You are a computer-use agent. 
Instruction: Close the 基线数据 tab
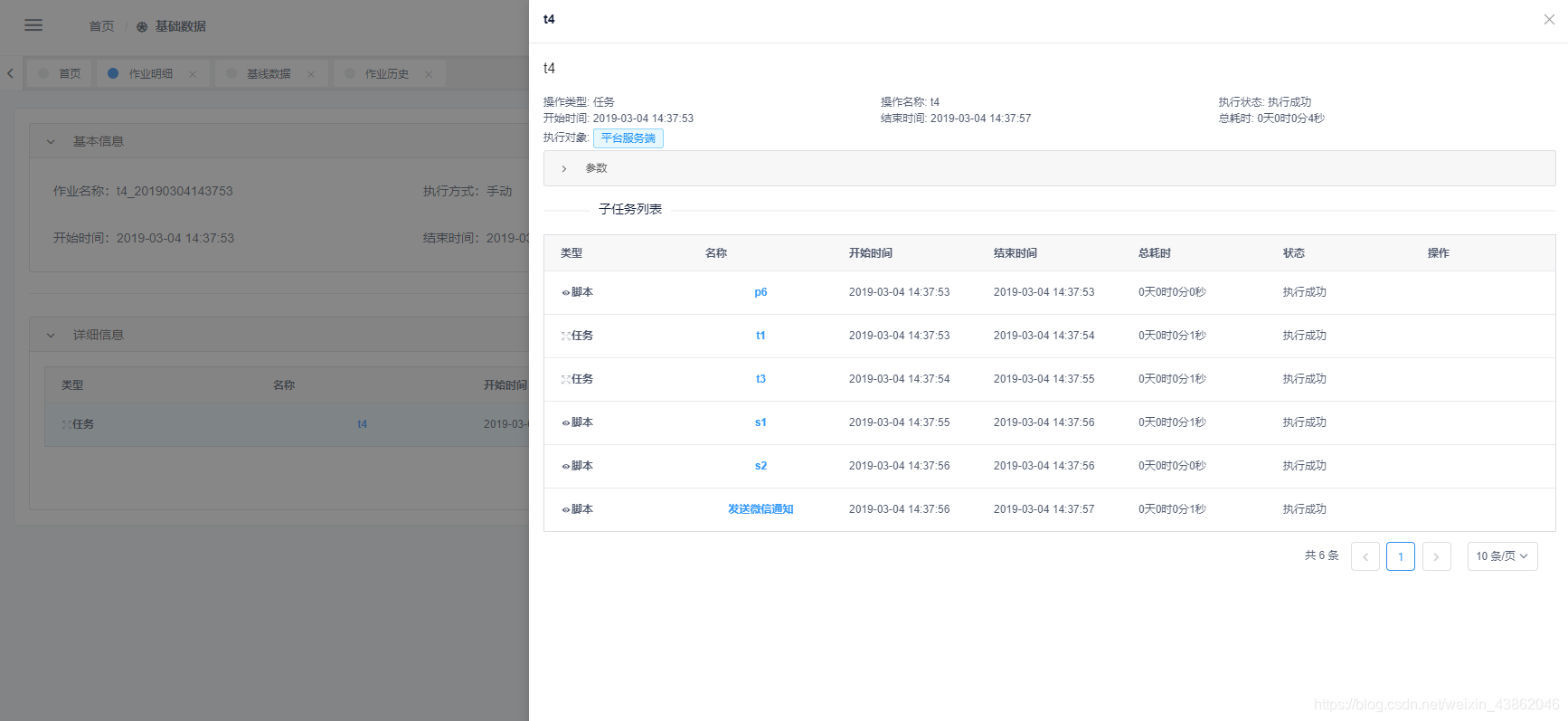pos(311,74)
